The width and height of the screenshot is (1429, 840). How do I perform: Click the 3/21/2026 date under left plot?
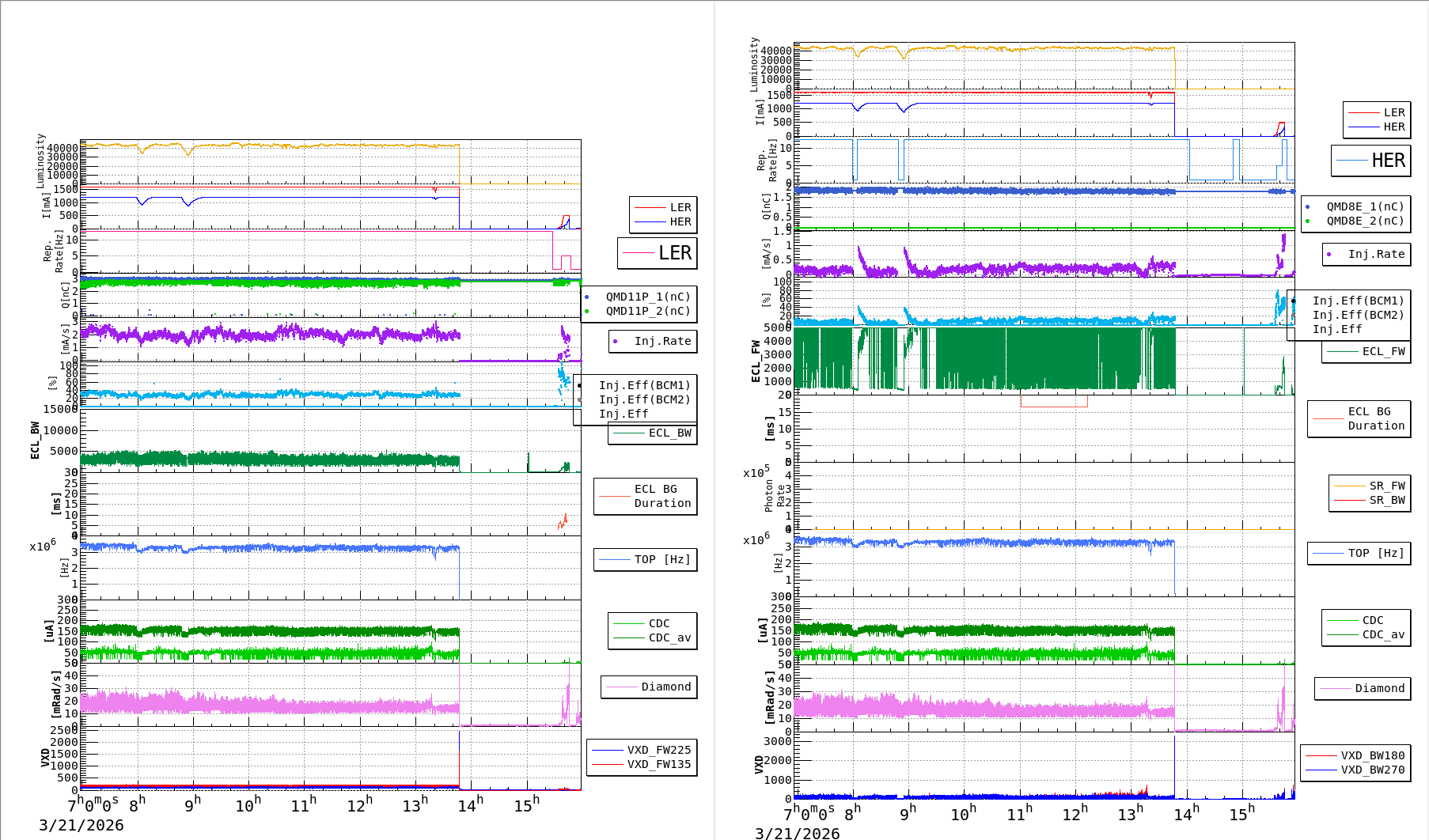[81, 825]
